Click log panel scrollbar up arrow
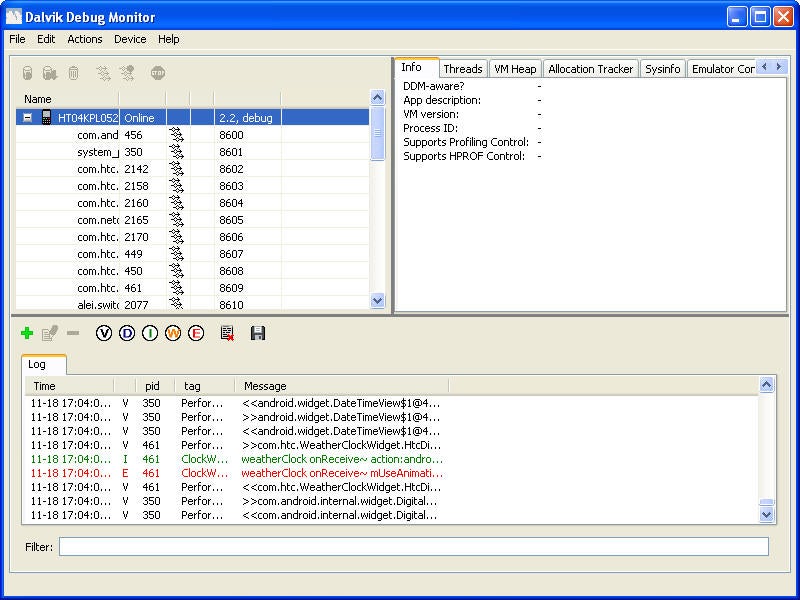800x600 pixels. [766, 385]
